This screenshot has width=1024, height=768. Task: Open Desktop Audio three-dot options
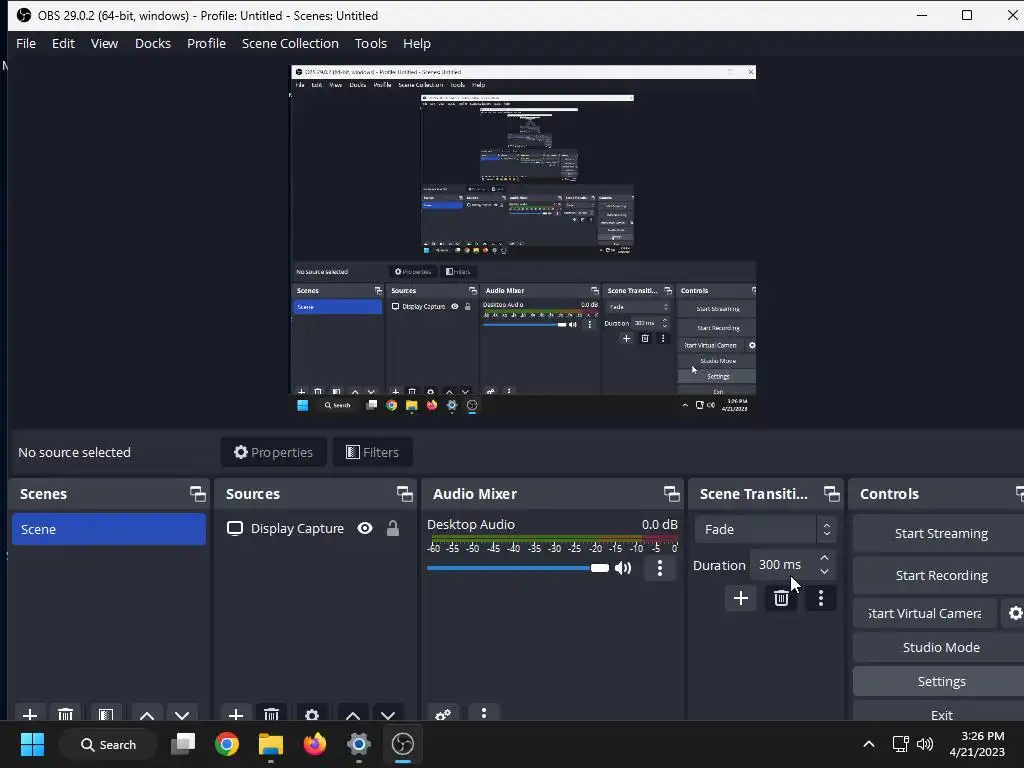pos(660,568)
